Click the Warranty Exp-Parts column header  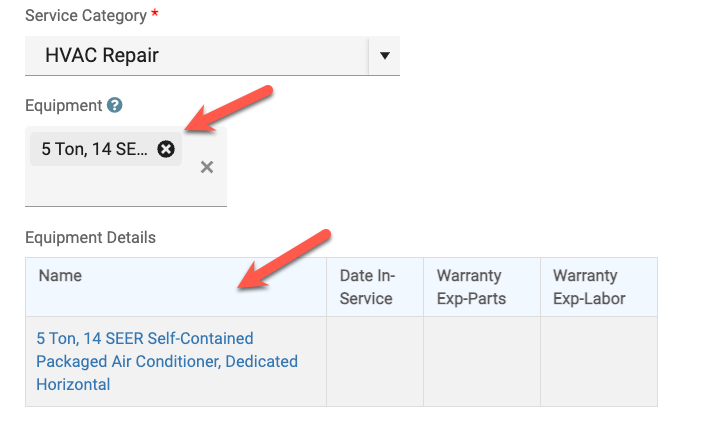click(x=471, y=287)
